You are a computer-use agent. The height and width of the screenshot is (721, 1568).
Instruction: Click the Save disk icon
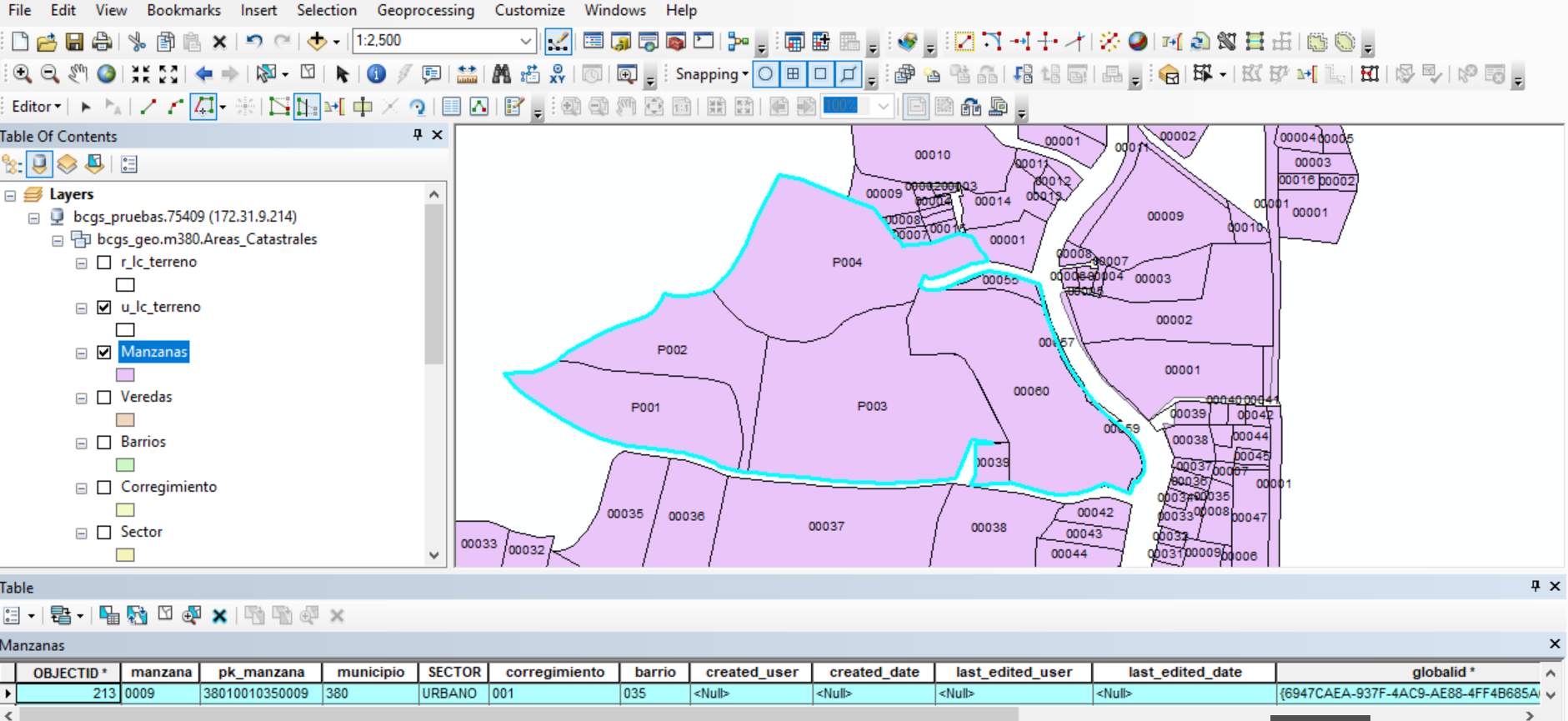[74, 41]
